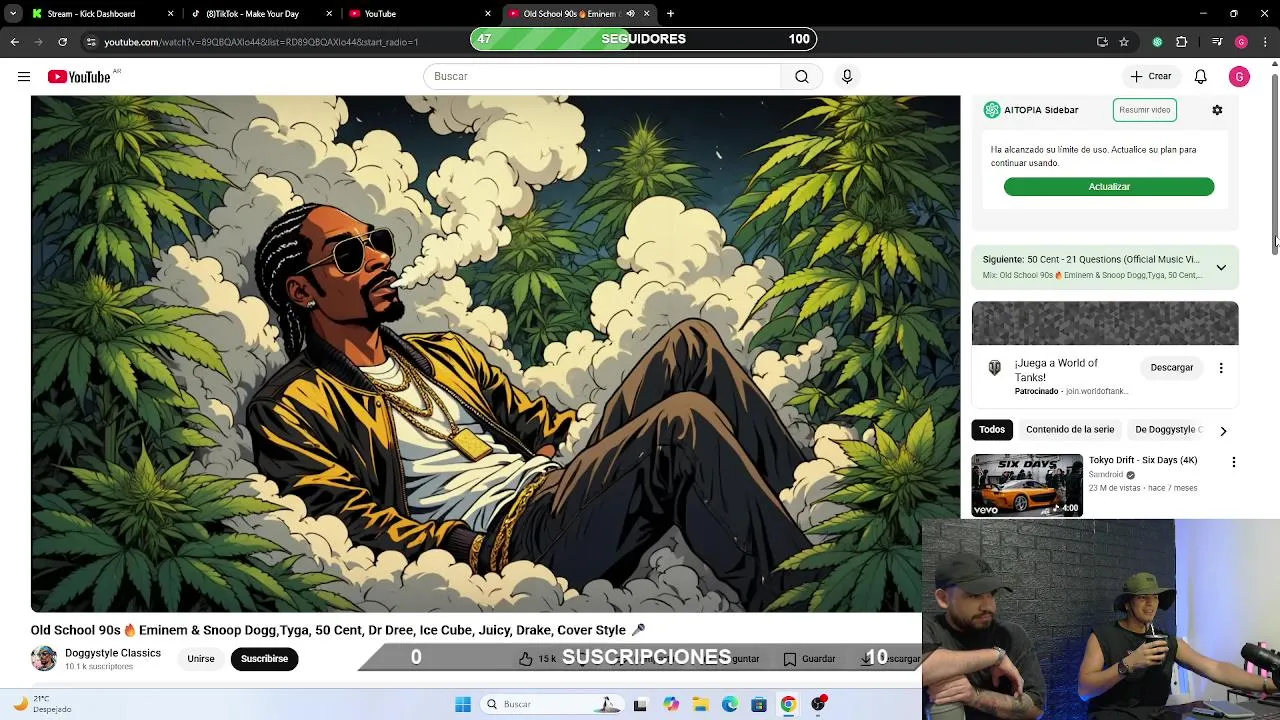Image resolution: width=1280 pixels, height=720 pixels.
Task: Open the tab search dropdown arrow
Action: click(13, 14)
